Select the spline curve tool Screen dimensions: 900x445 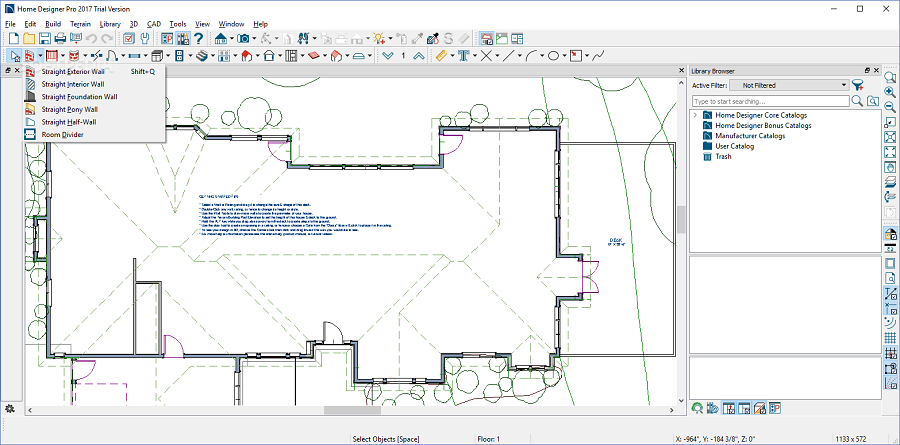point(599,56)
